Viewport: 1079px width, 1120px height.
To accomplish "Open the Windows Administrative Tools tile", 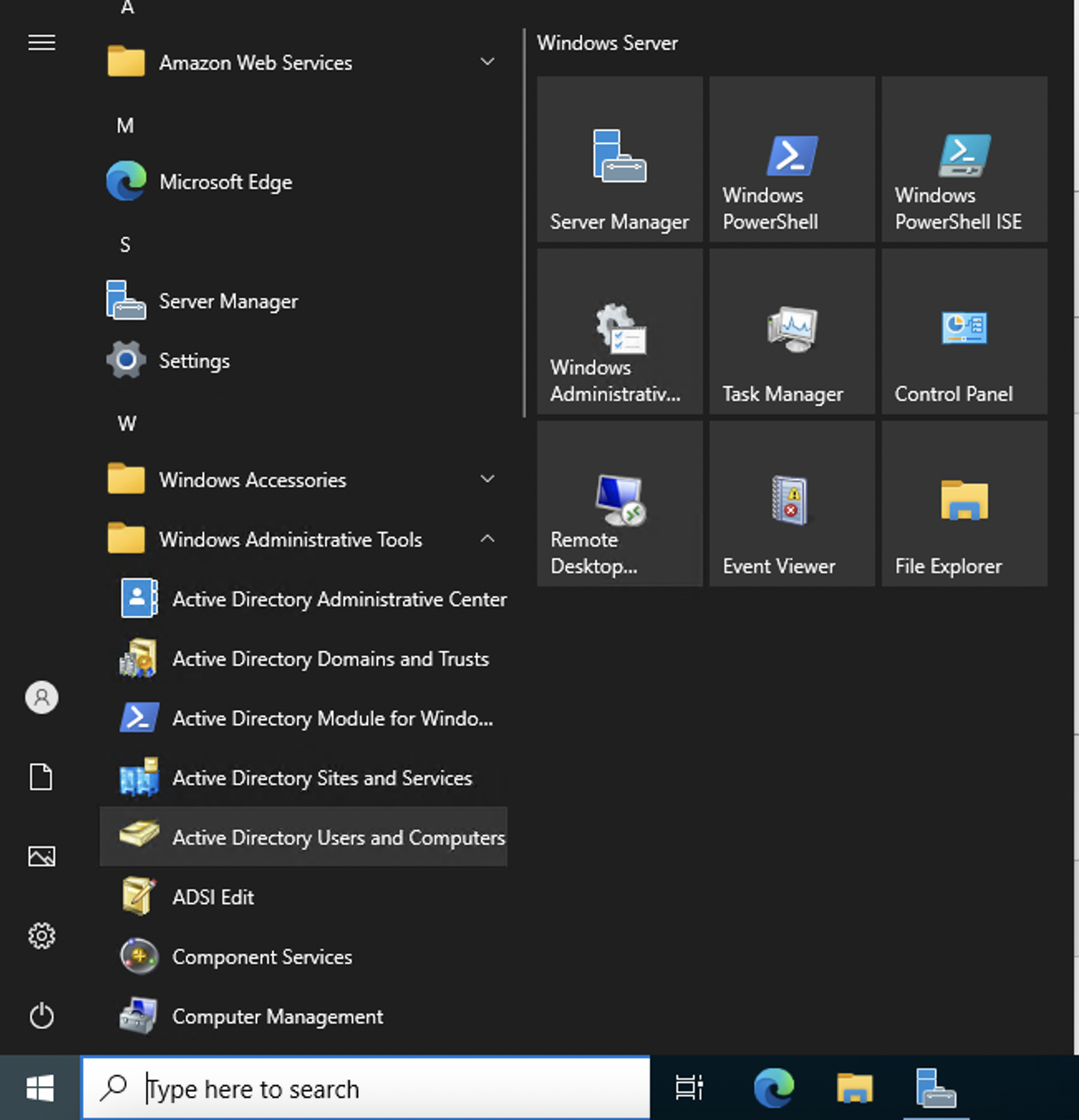I will click(x=620, y=331).
